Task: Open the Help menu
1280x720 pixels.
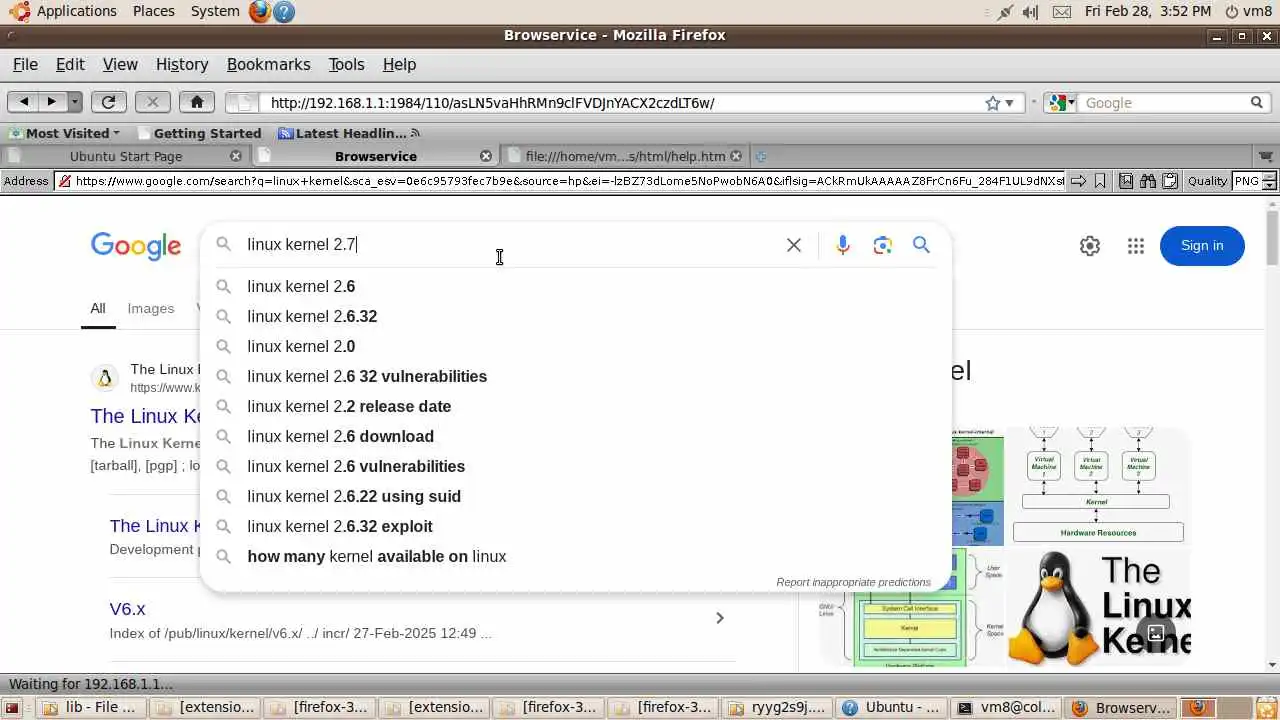Action: coord(399,64)
